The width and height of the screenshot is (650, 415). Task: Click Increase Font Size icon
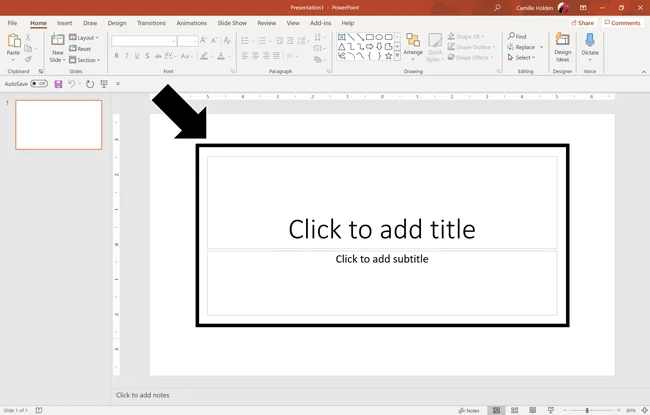click(203, 40)
